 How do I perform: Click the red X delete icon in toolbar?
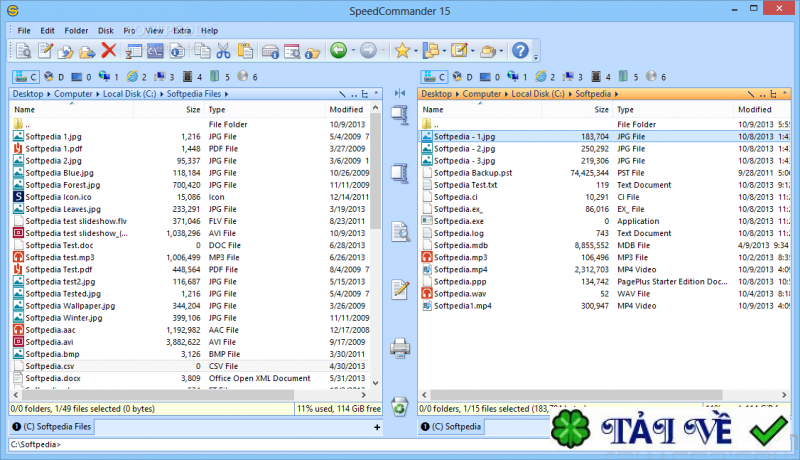(x=109, y=50)
